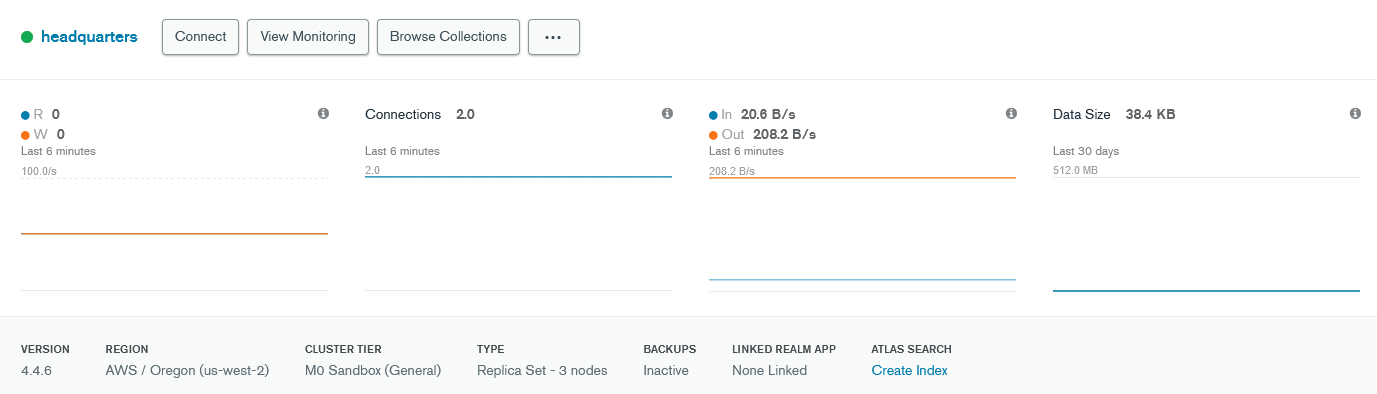Click the green status dot next to headquarters

click(x=27, y=37)
